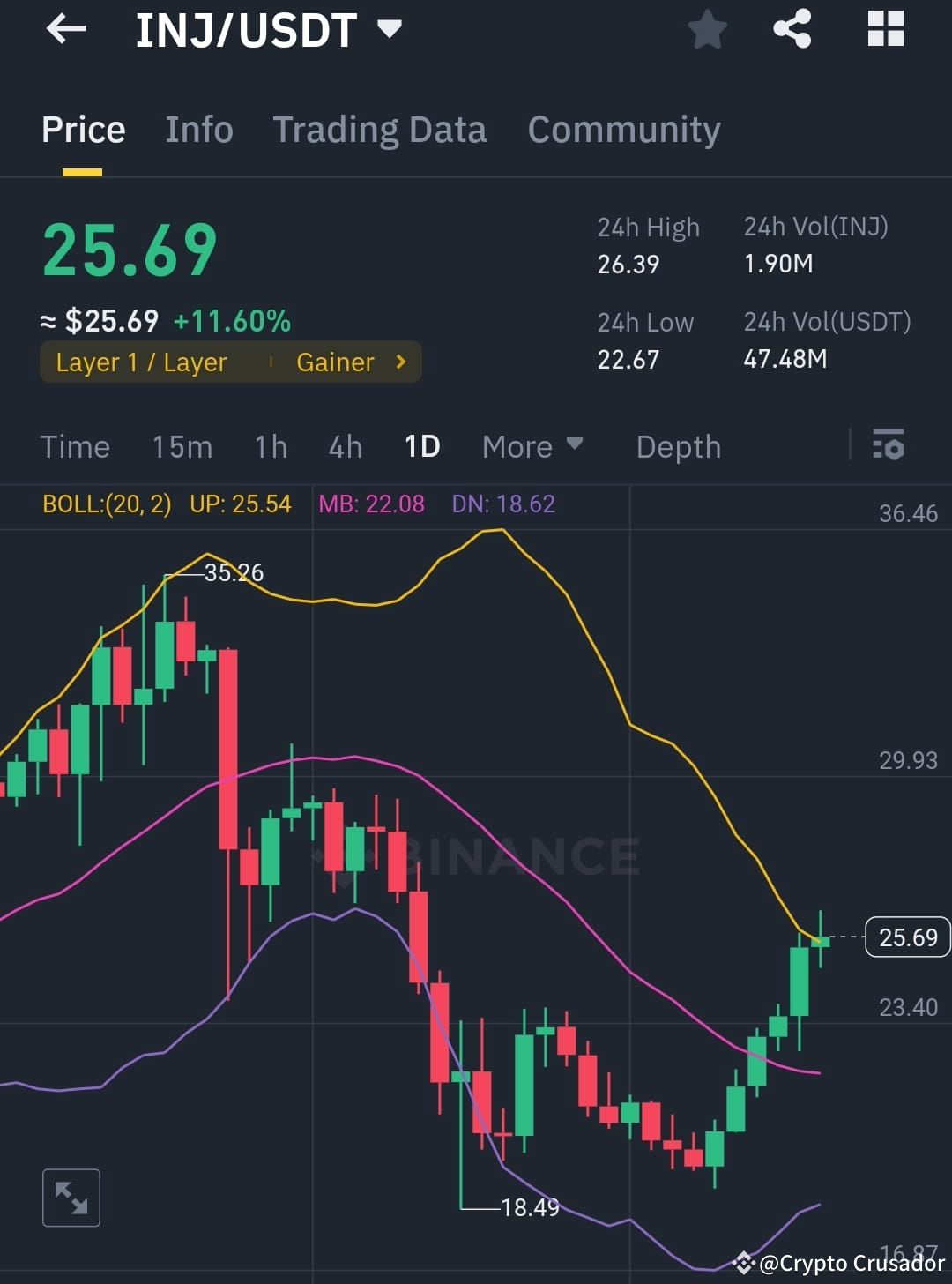Open chart indicator settings icon beside Depth

(x=889, y=446)
